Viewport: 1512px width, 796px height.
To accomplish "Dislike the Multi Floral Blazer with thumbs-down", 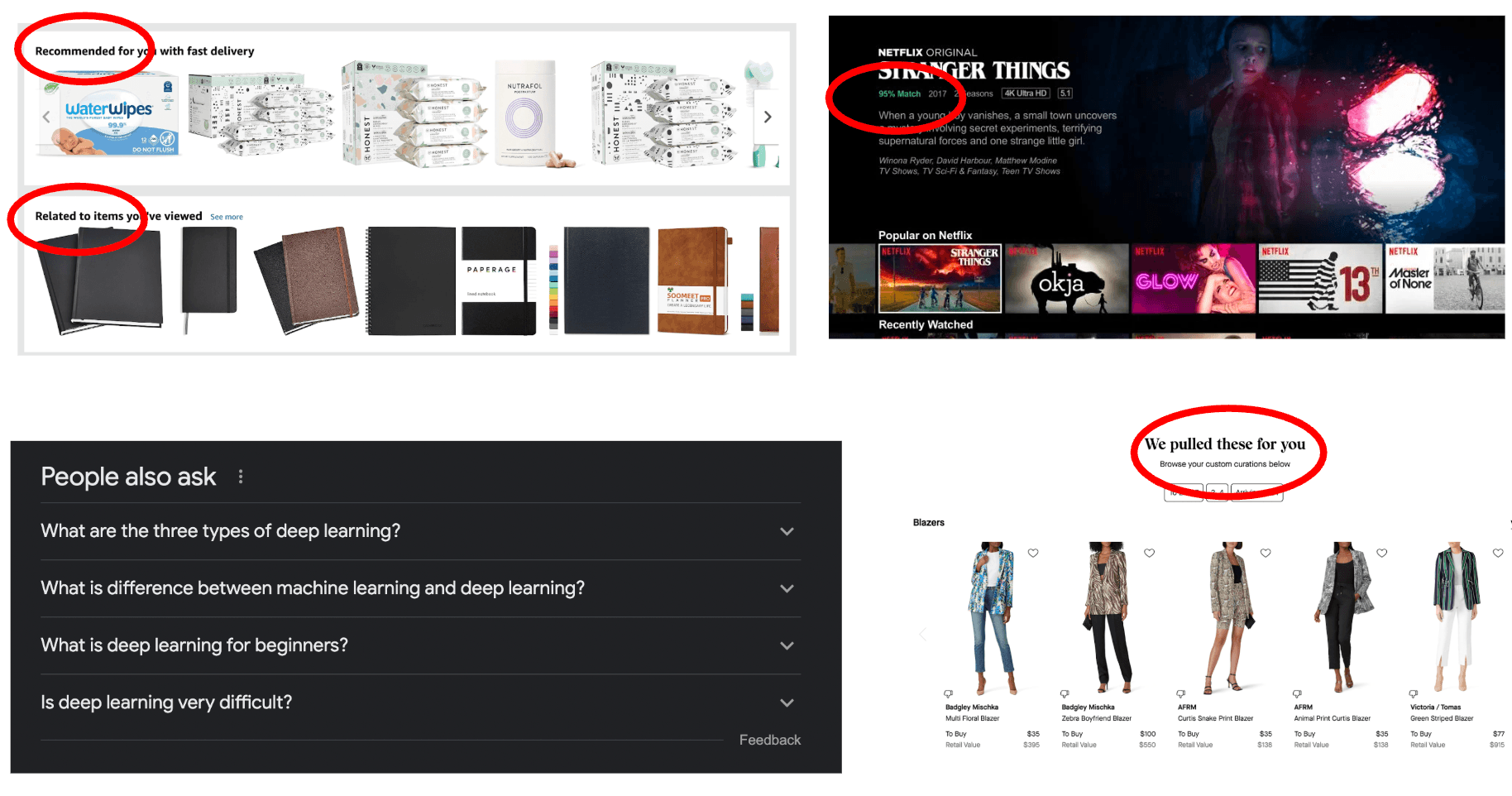I will (949, 693).
